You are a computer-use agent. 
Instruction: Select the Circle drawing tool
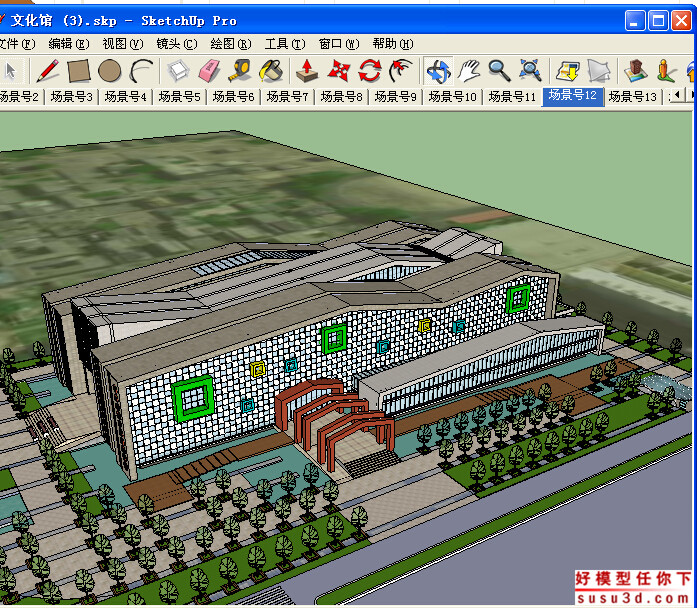(x=109, y=71)
